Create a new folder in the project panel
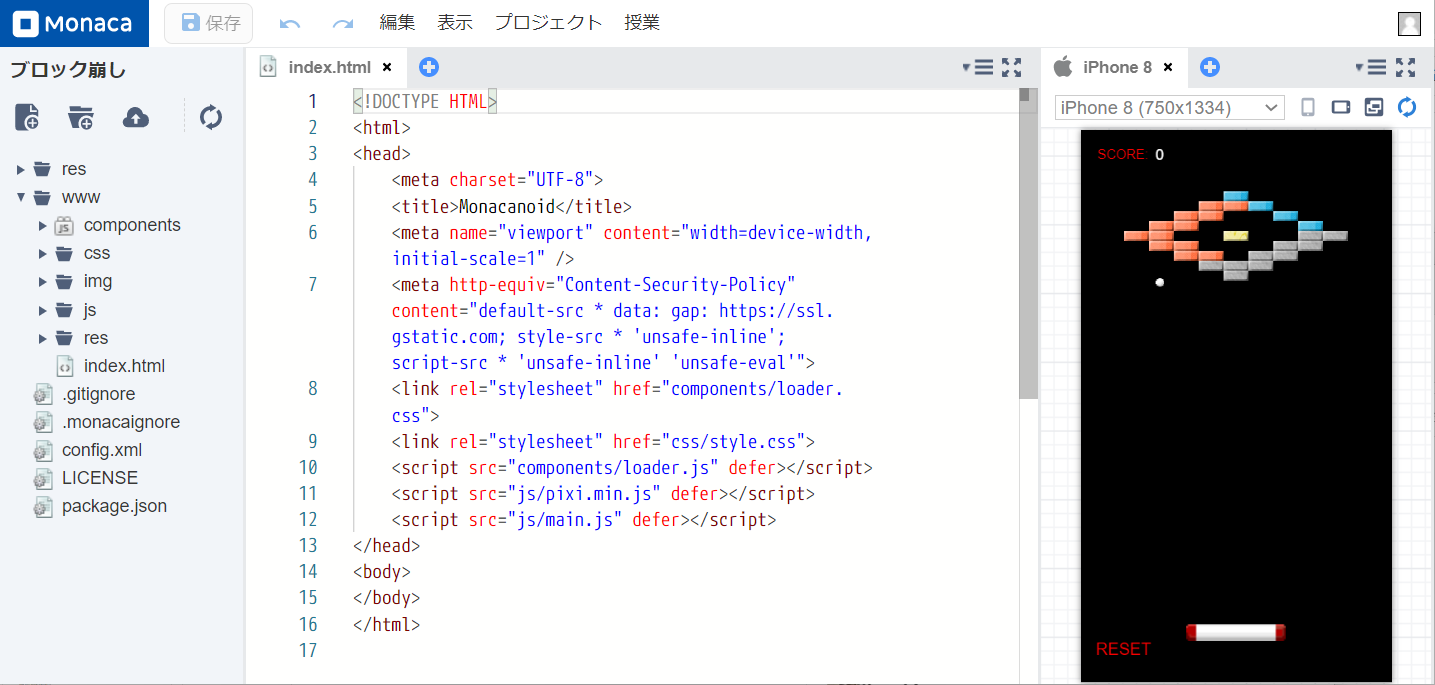 [80, 117]
